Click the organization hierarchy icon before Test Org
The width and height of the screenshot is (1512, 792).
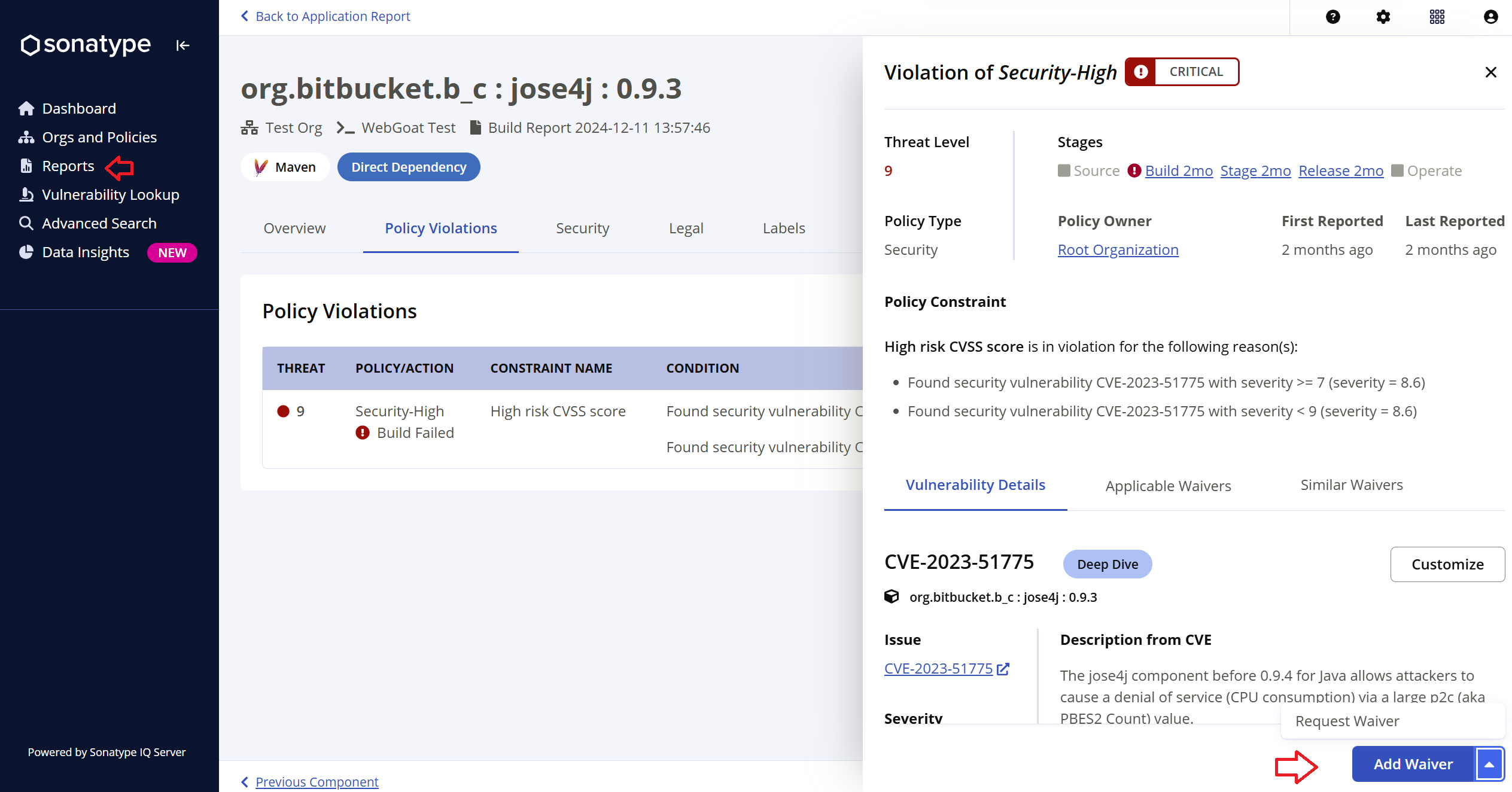coord(250,127)
